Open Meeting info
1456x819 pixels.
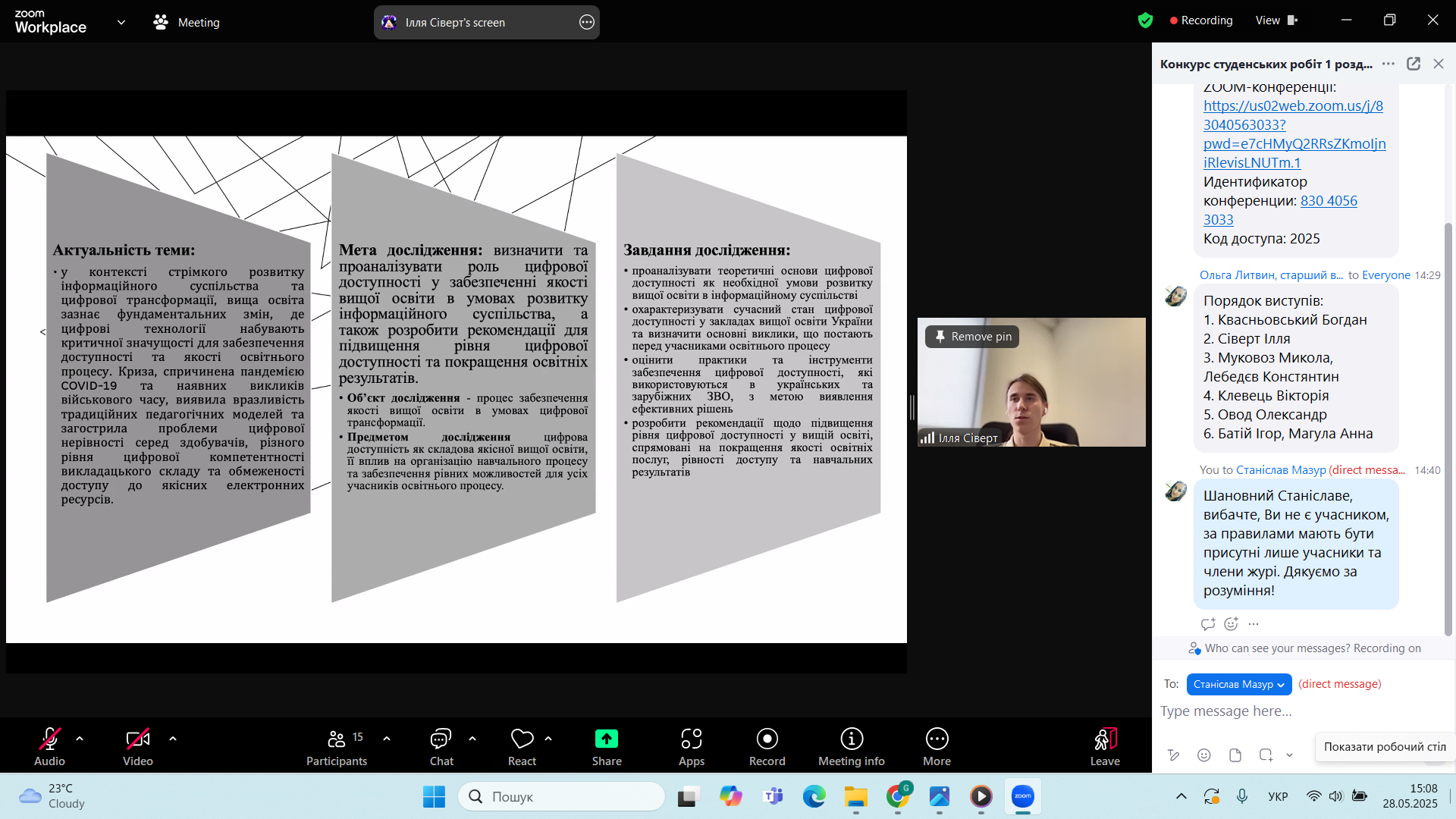pyautogui.click(x=851, y=747)
